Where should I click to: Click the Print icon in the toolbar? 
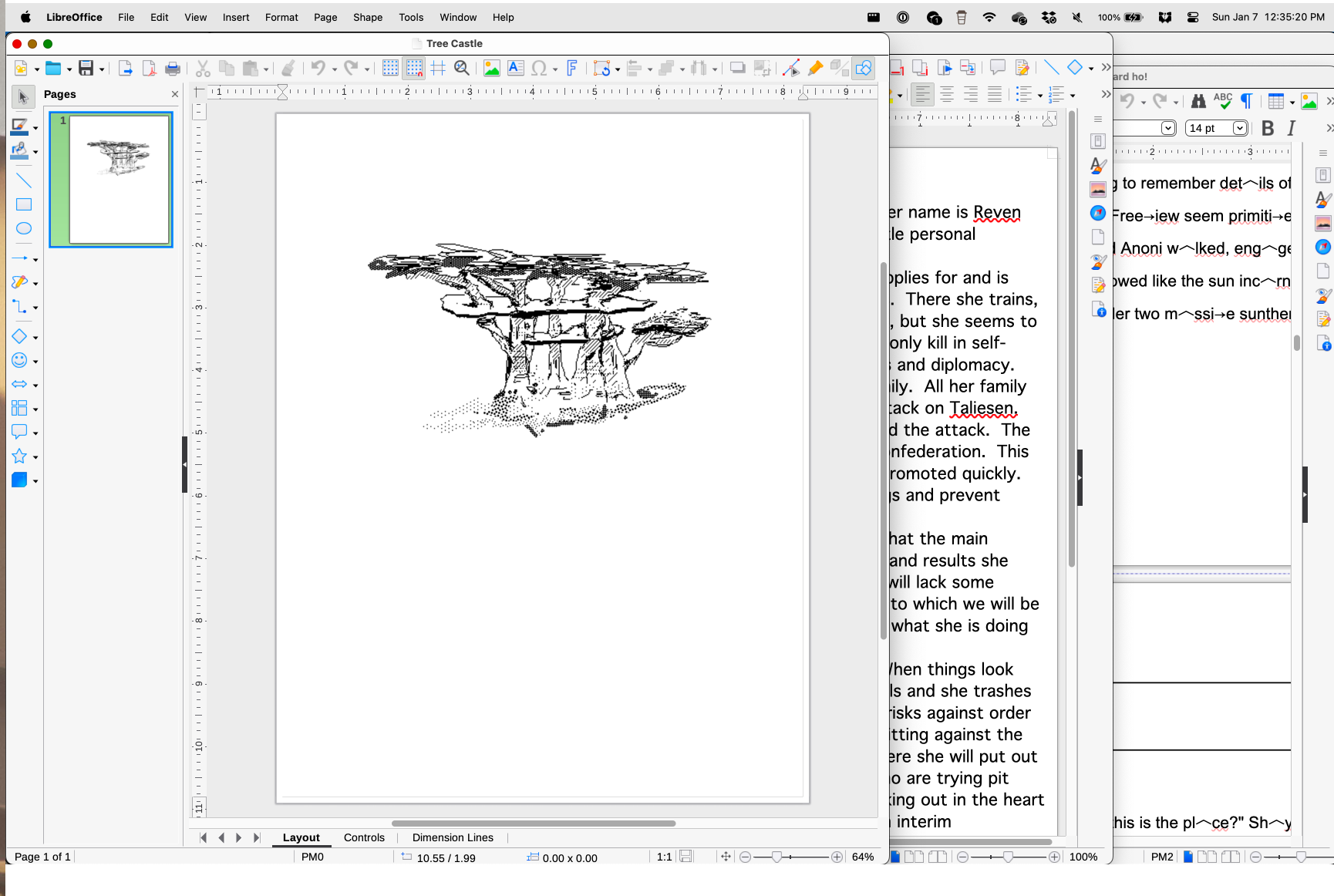[173, 69]
